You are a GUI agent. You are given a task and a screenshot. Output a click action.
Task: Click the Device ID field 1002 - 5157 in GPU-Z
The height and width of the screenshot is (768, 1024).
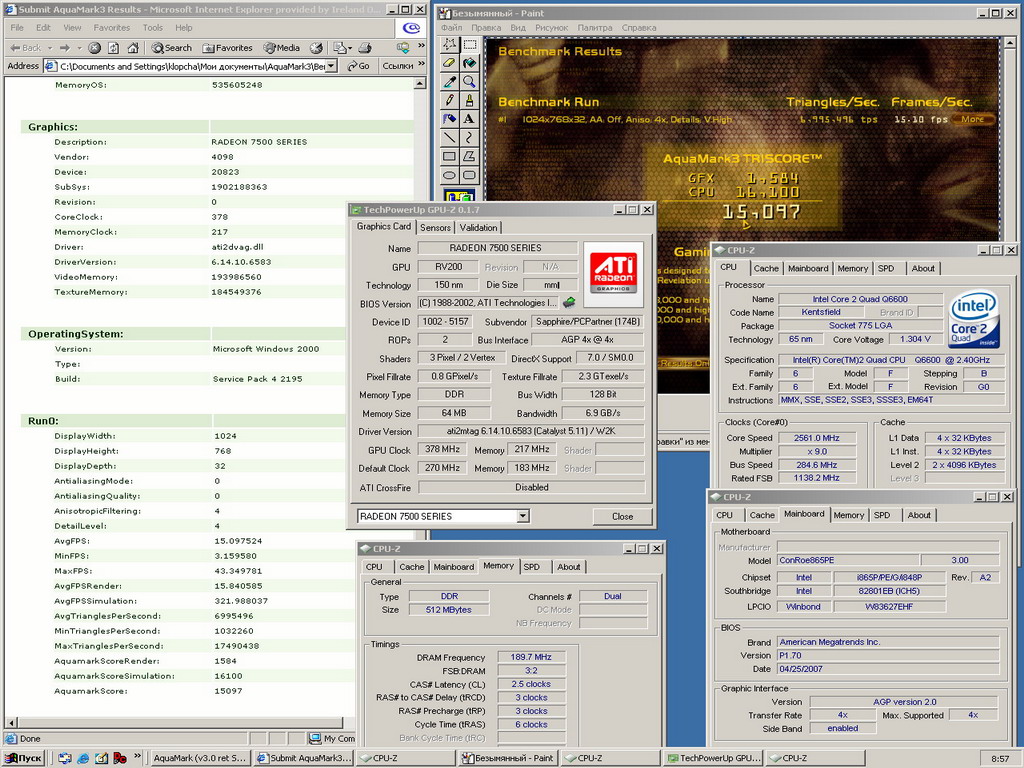[445, 322]
